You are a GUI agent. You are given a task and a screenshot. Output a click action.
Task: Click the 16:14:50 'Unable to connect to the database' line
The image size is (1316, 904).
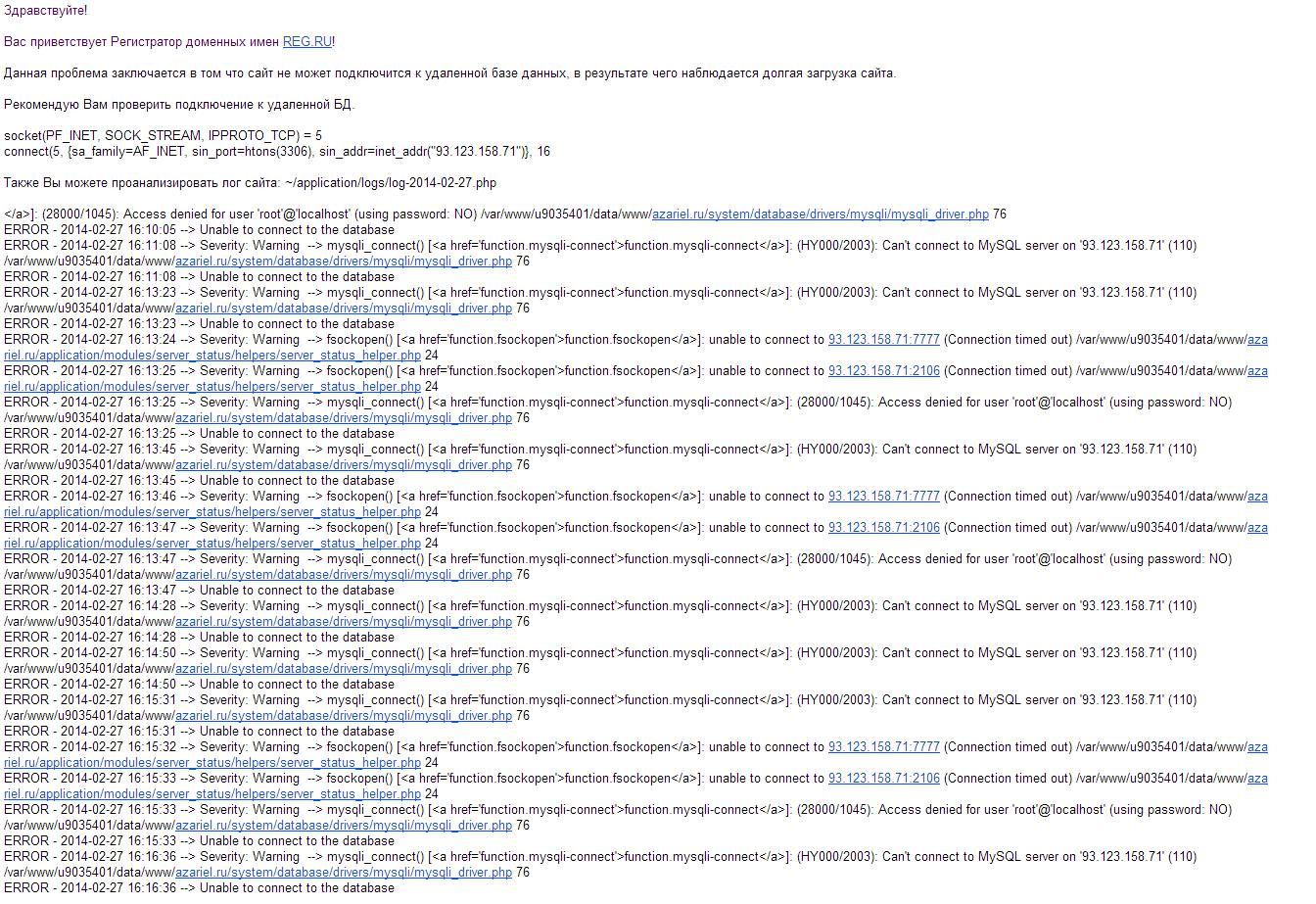coord(199,685)
